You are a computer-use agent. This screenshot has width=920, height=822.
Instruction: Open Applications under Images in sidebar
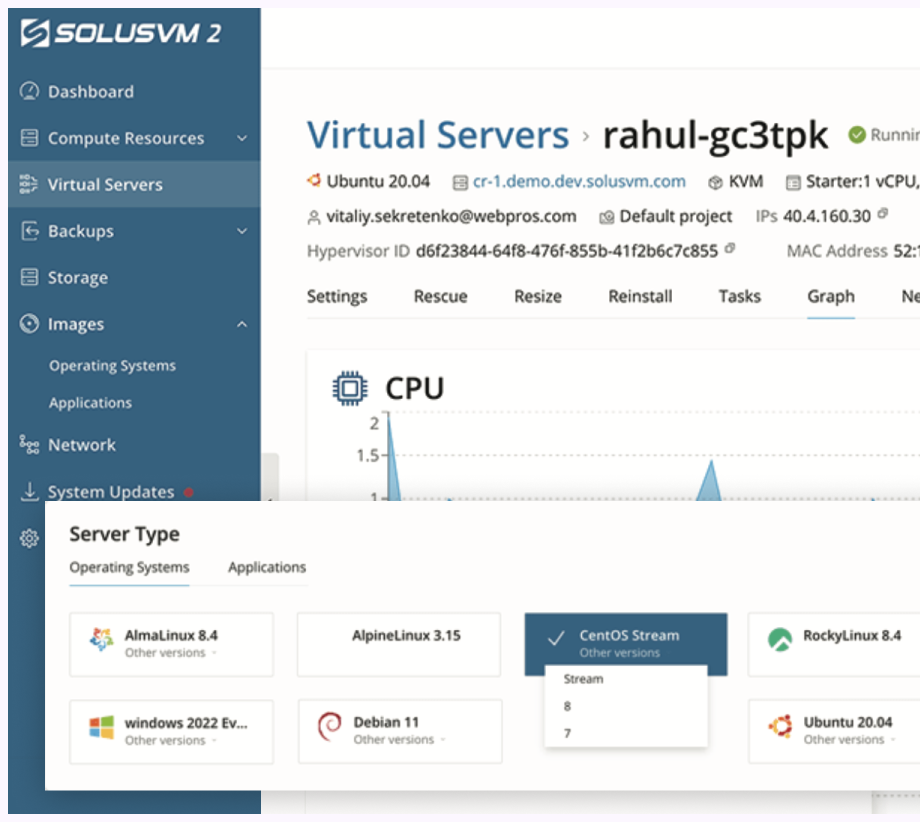click(90, 403)
